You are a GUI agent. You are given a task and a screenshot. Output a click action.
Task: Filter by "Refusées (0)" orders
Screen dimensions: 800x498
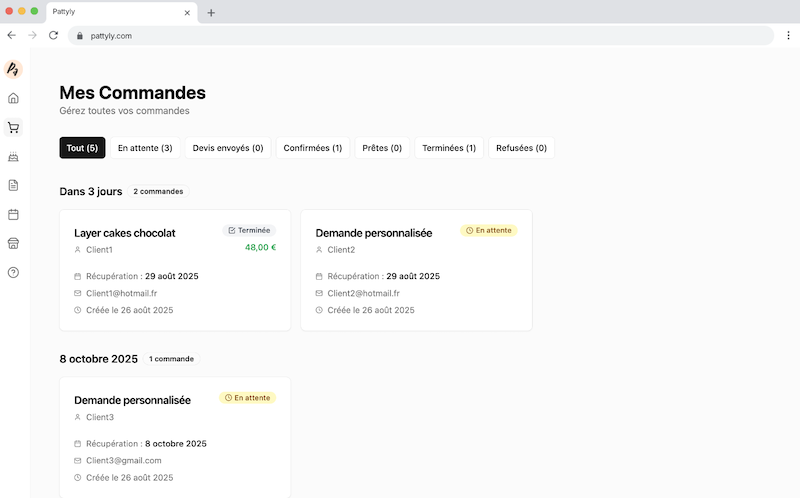coord(521,148)
